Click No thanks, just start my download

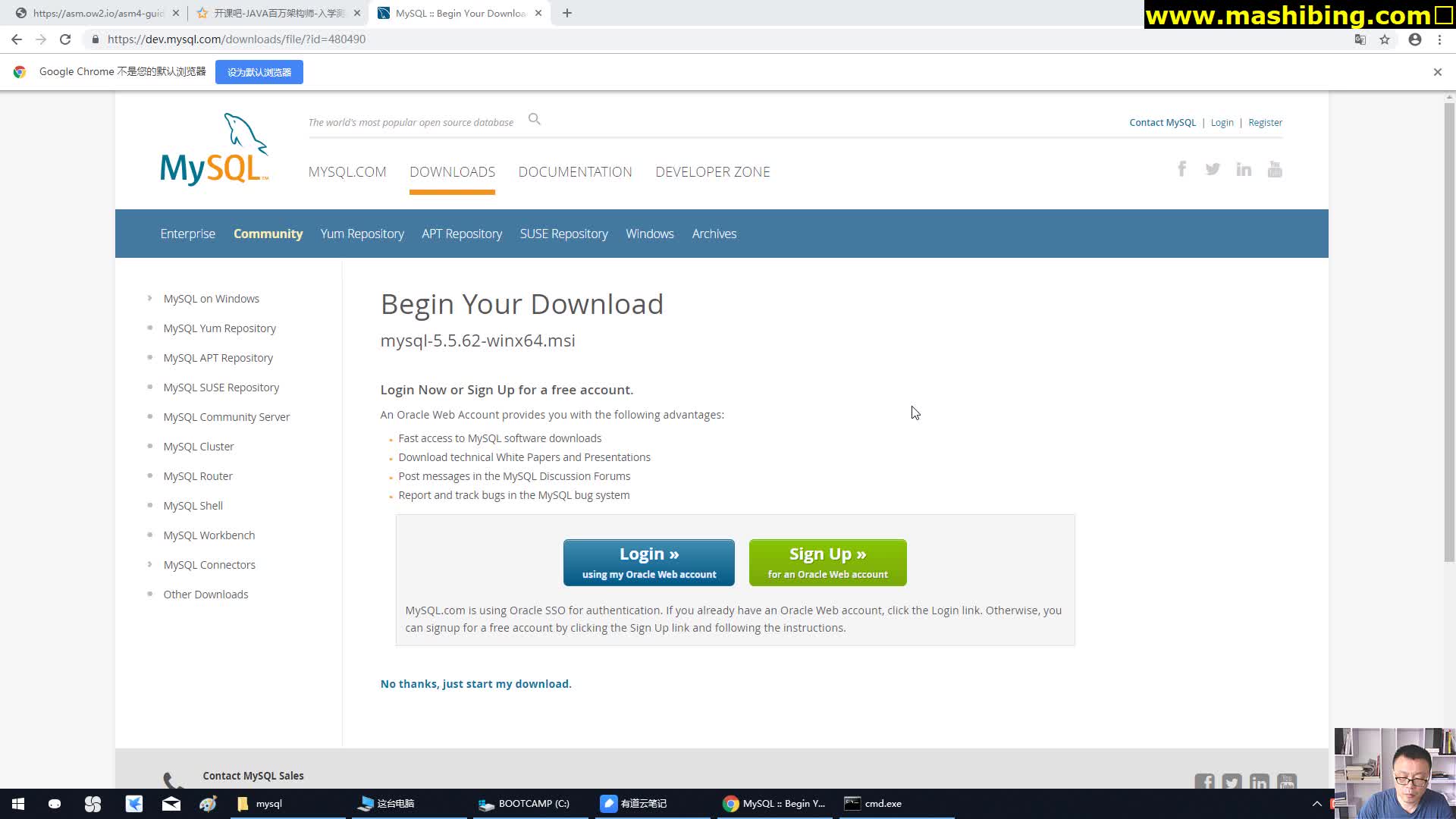(477, 684)
